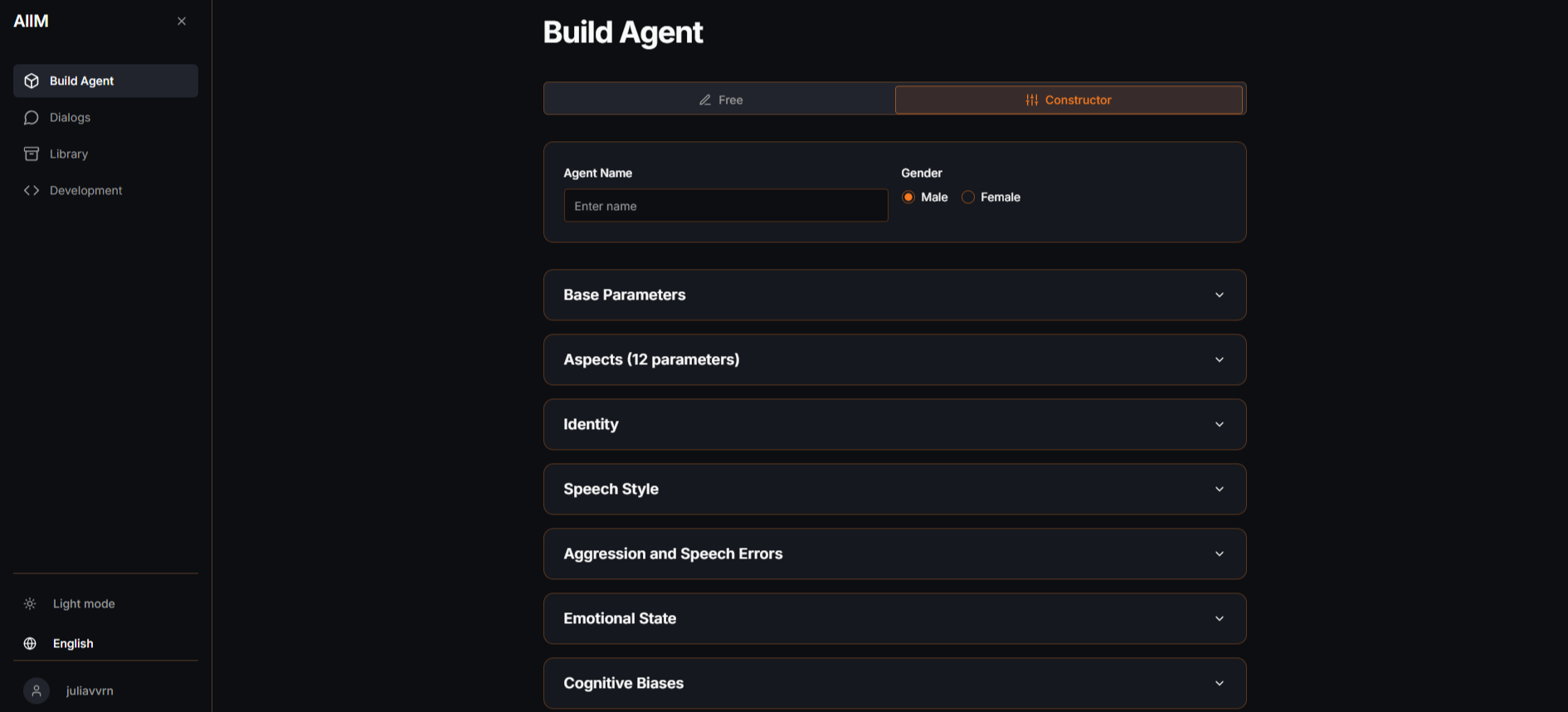This screenshot has height=712, width=1568.
Task: Switch to the Free tab
Action: tap(720, 100)
